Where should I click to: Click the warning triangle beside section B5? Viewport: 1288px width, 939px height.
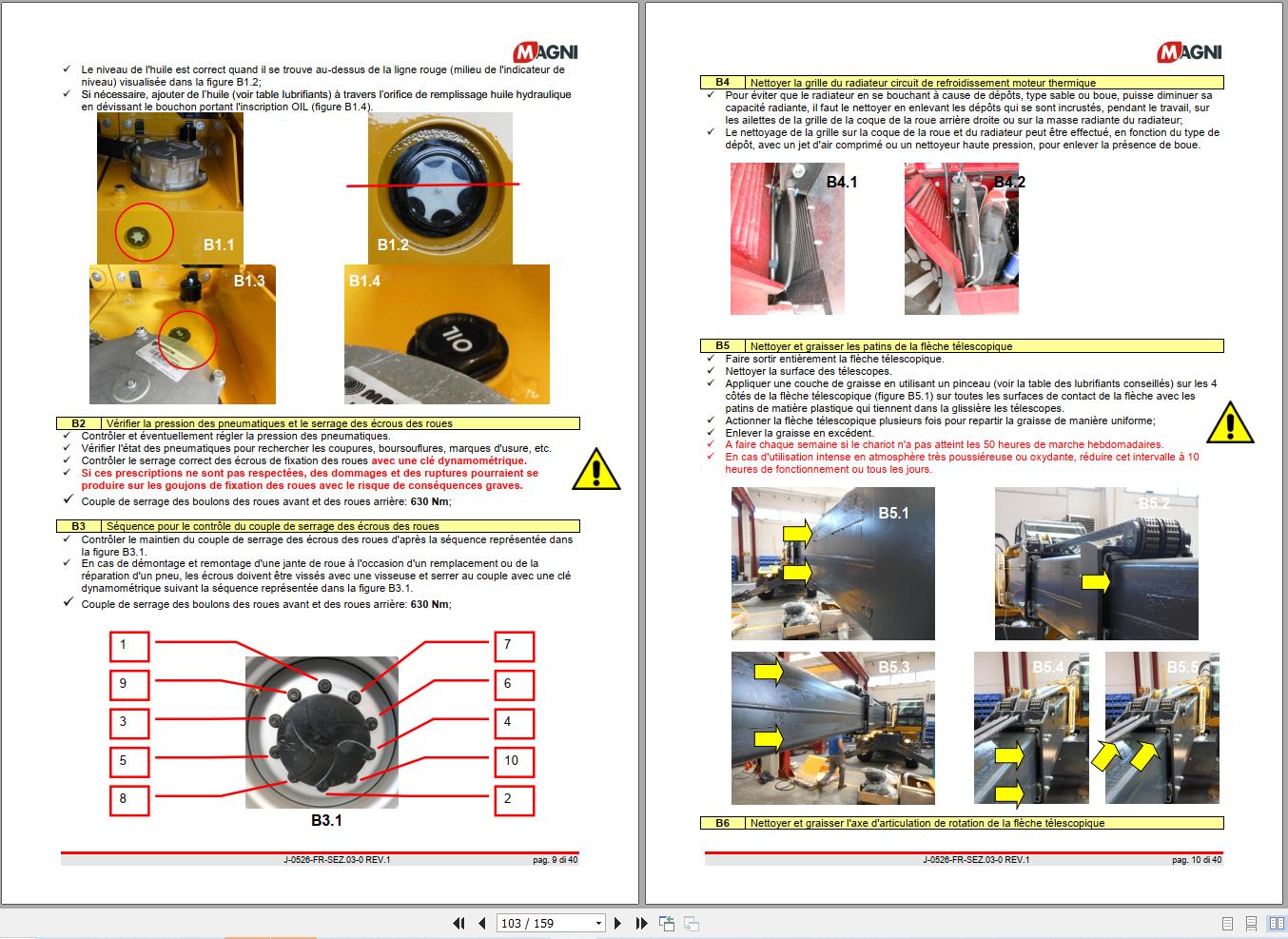click(1230, 421)
